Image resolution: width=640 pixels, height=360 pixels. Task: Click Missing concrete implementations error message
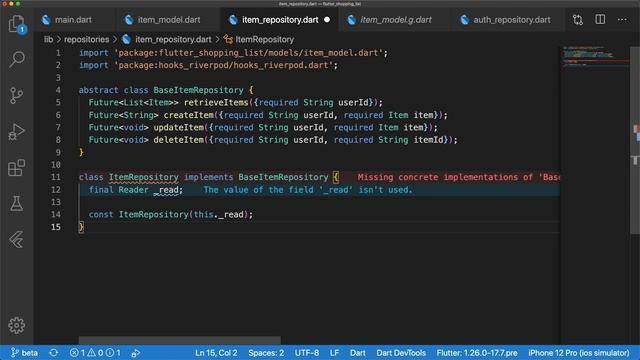tap(458, 177)
